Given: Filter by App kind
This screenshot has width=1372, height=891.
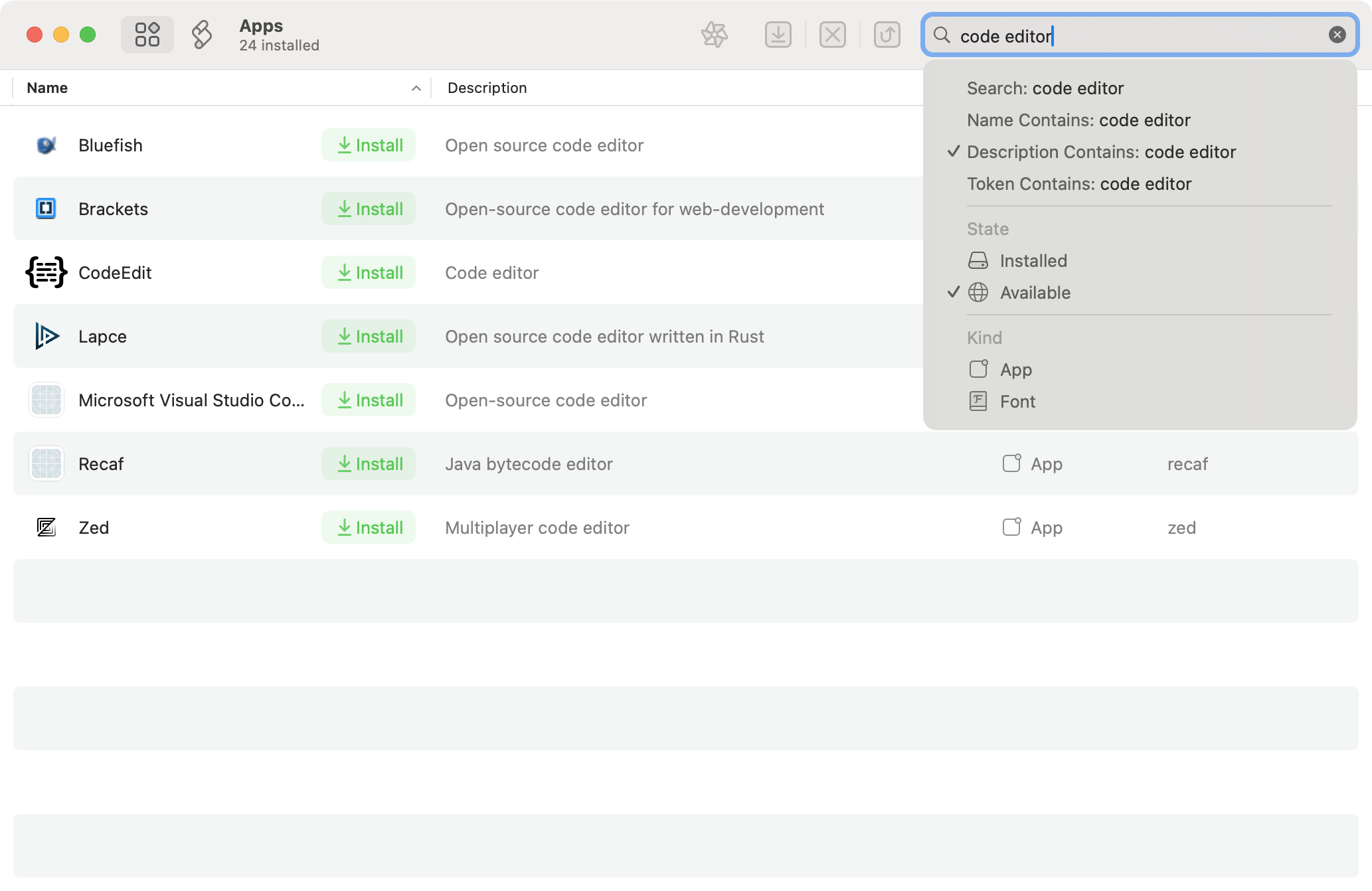Looking at the screenshot, I should point(1015,370).
